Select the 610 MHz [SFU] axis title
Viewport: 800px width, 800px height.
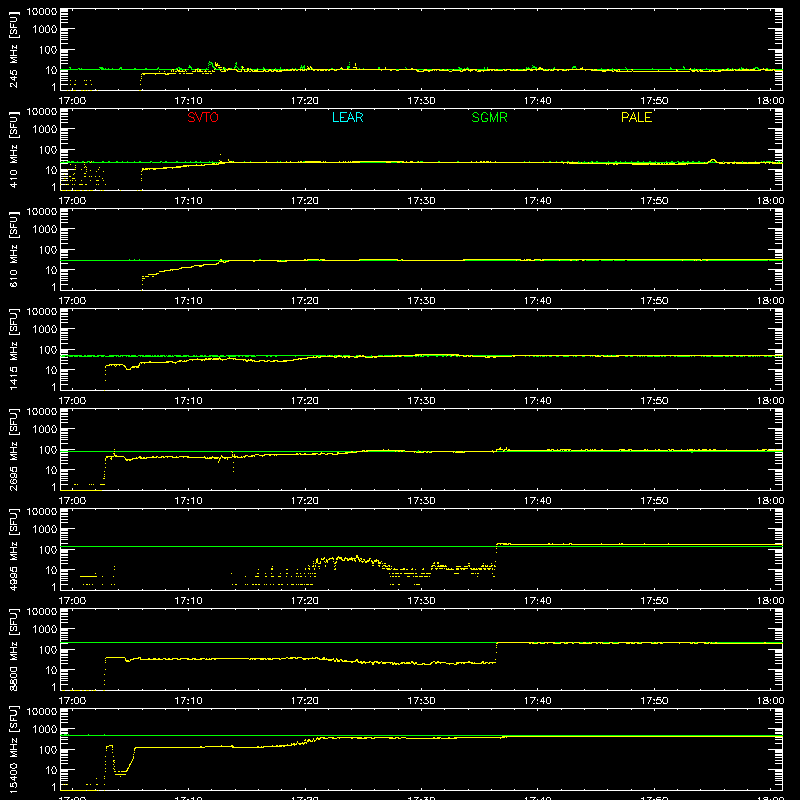click(x=14, y=249)
